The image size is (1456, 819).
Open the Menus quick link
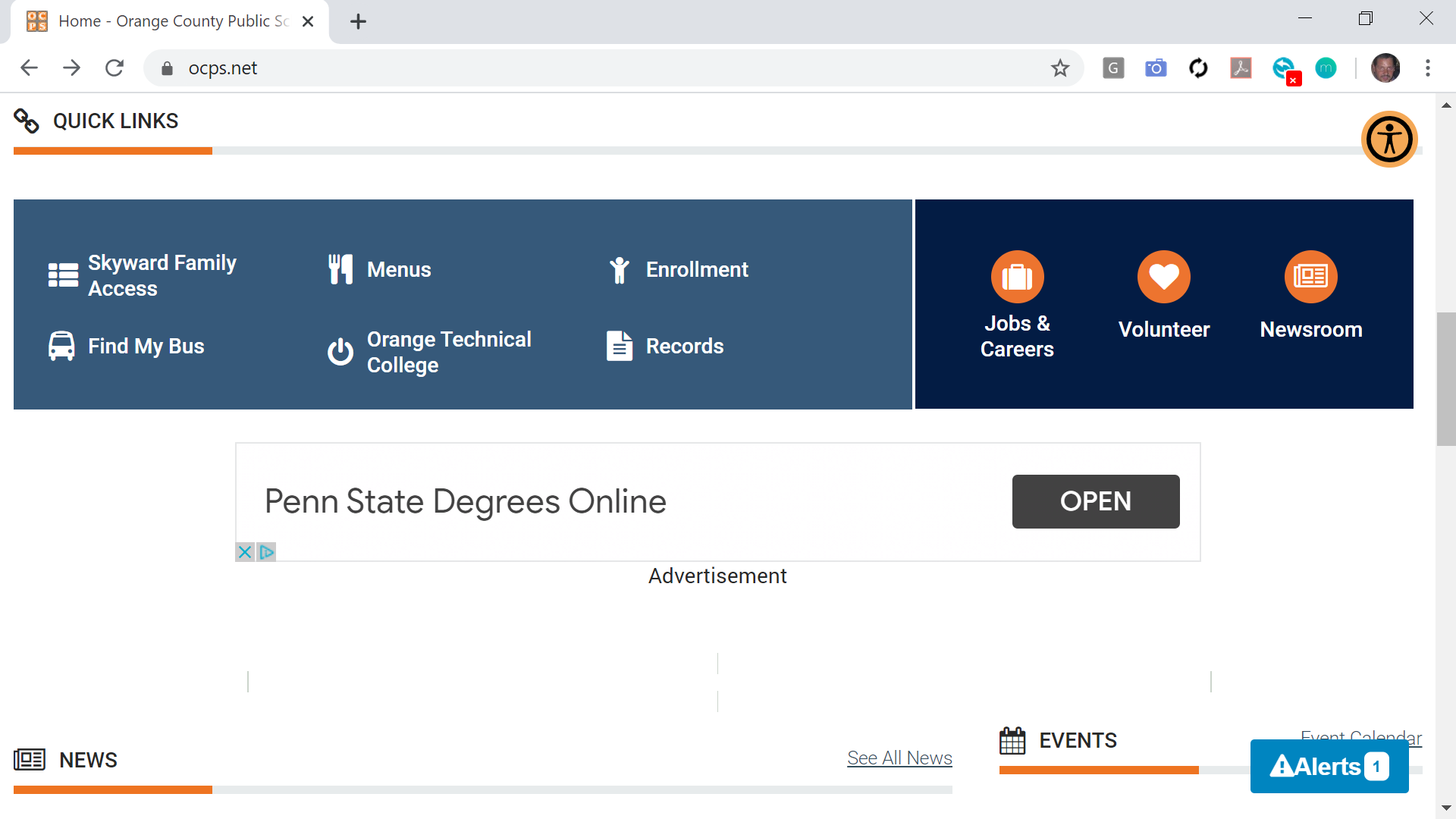coord(399,269)
